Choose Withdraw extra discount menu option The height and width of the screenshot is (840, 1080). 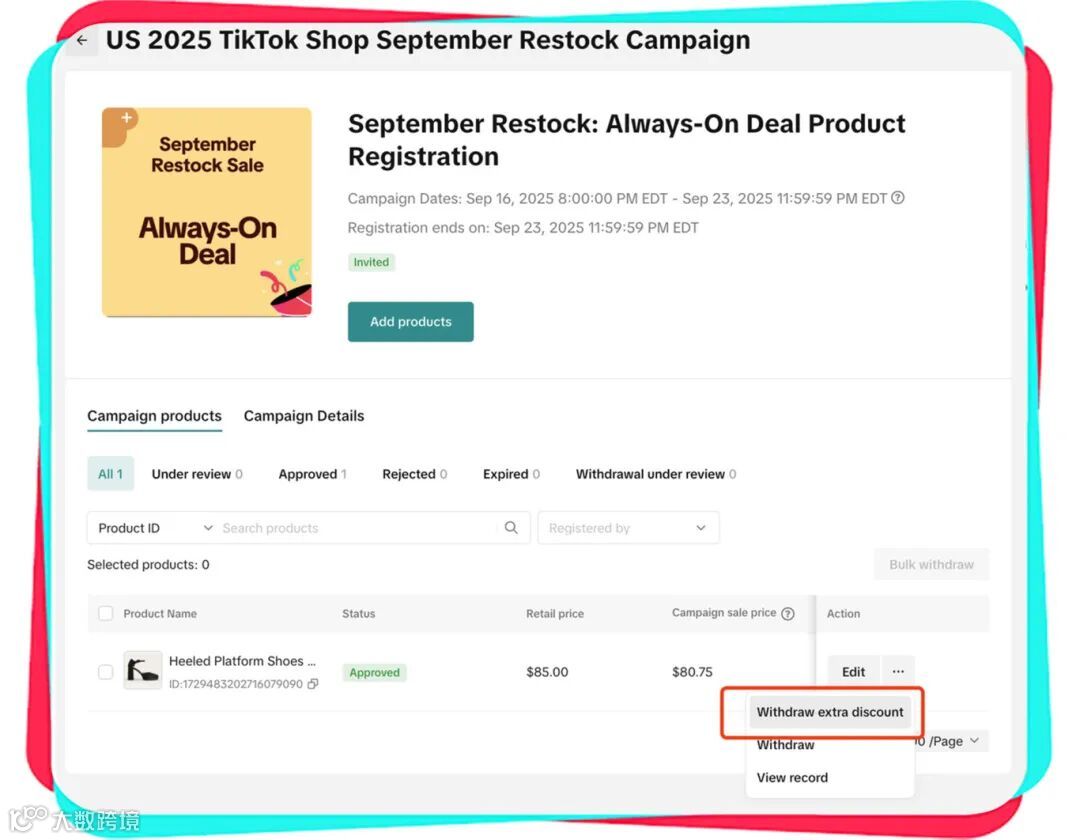pos(830,712)
